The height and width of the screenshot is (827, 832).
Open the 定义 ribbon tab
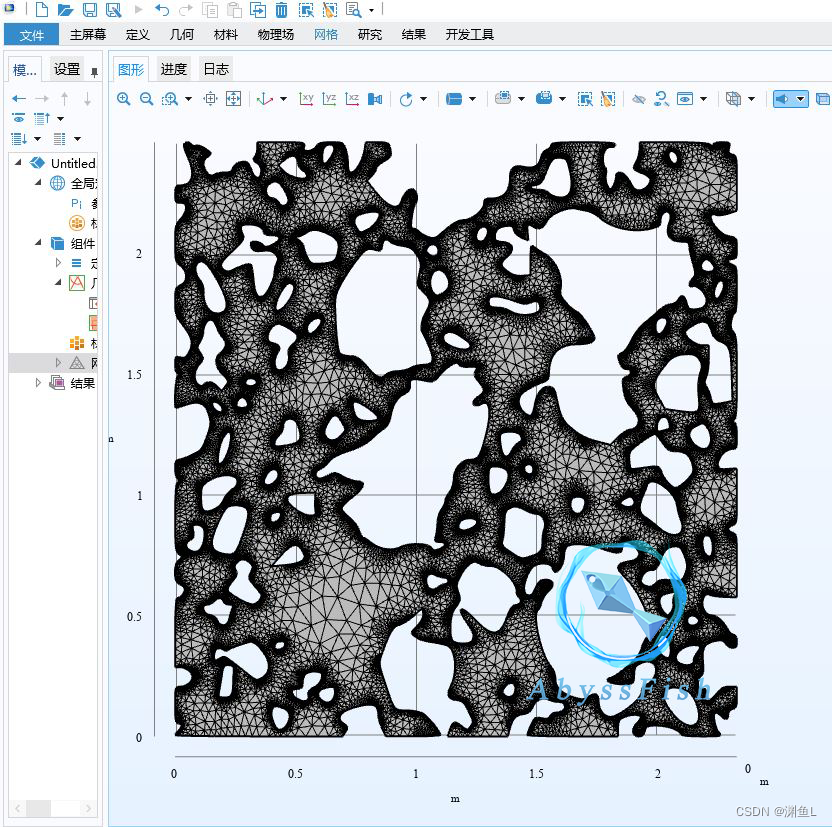pyautogui.click(x=137, y=35)
